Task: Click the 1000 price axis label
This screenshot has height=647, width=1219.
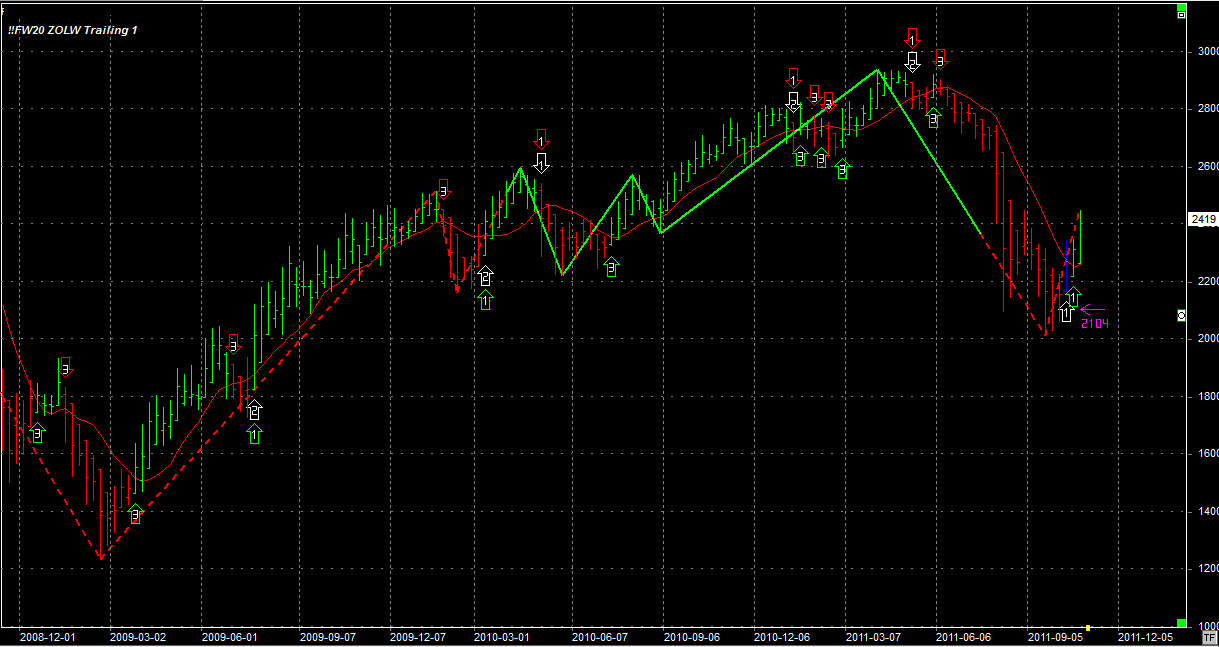Action: [x=1205, y=626]
